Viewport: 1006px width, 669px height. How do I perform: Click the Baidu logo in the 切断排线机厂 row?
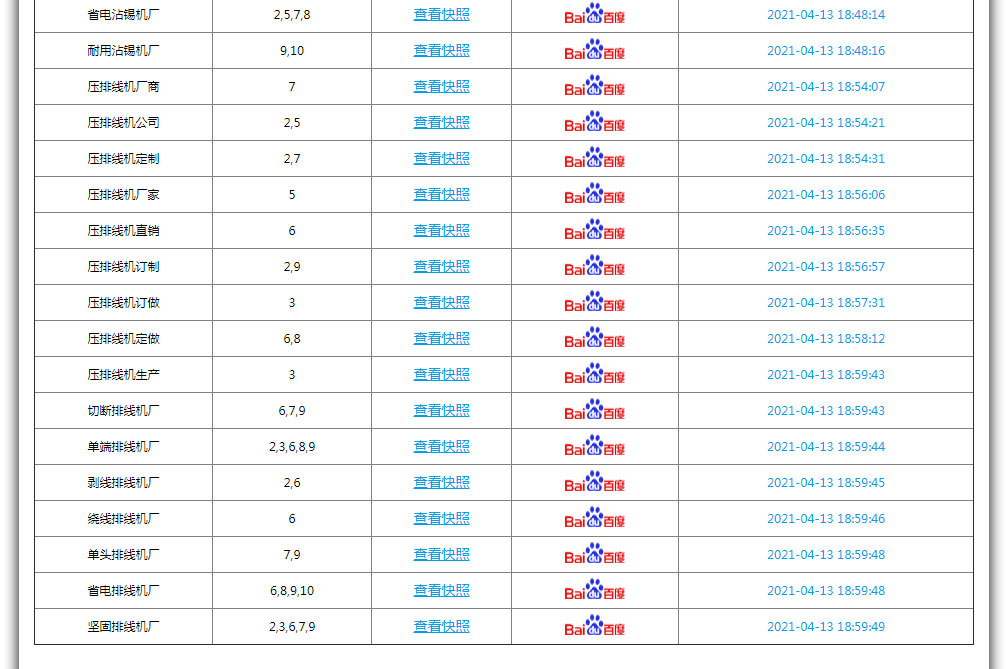tap(594, 410)
